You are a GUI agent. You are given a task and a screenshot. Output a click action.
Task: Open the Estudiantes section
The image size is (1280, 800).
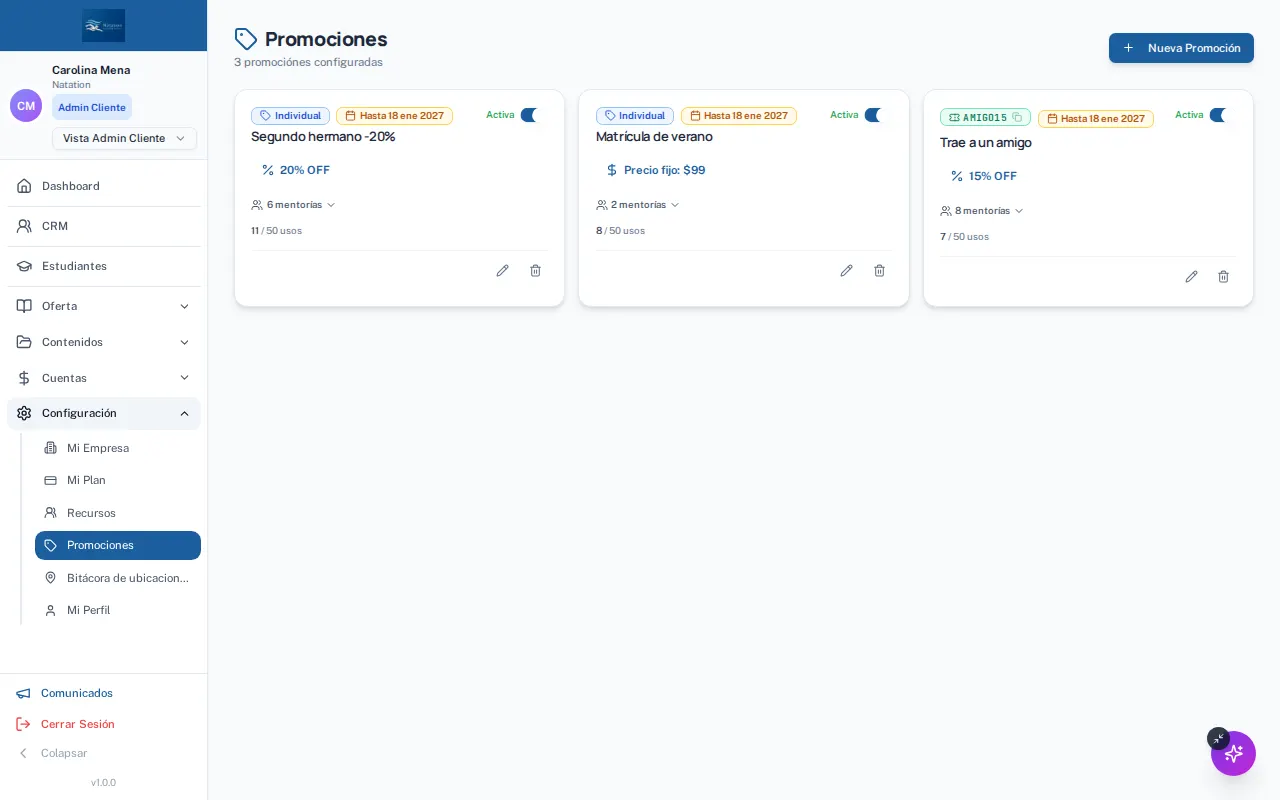(x=104, y=266)
